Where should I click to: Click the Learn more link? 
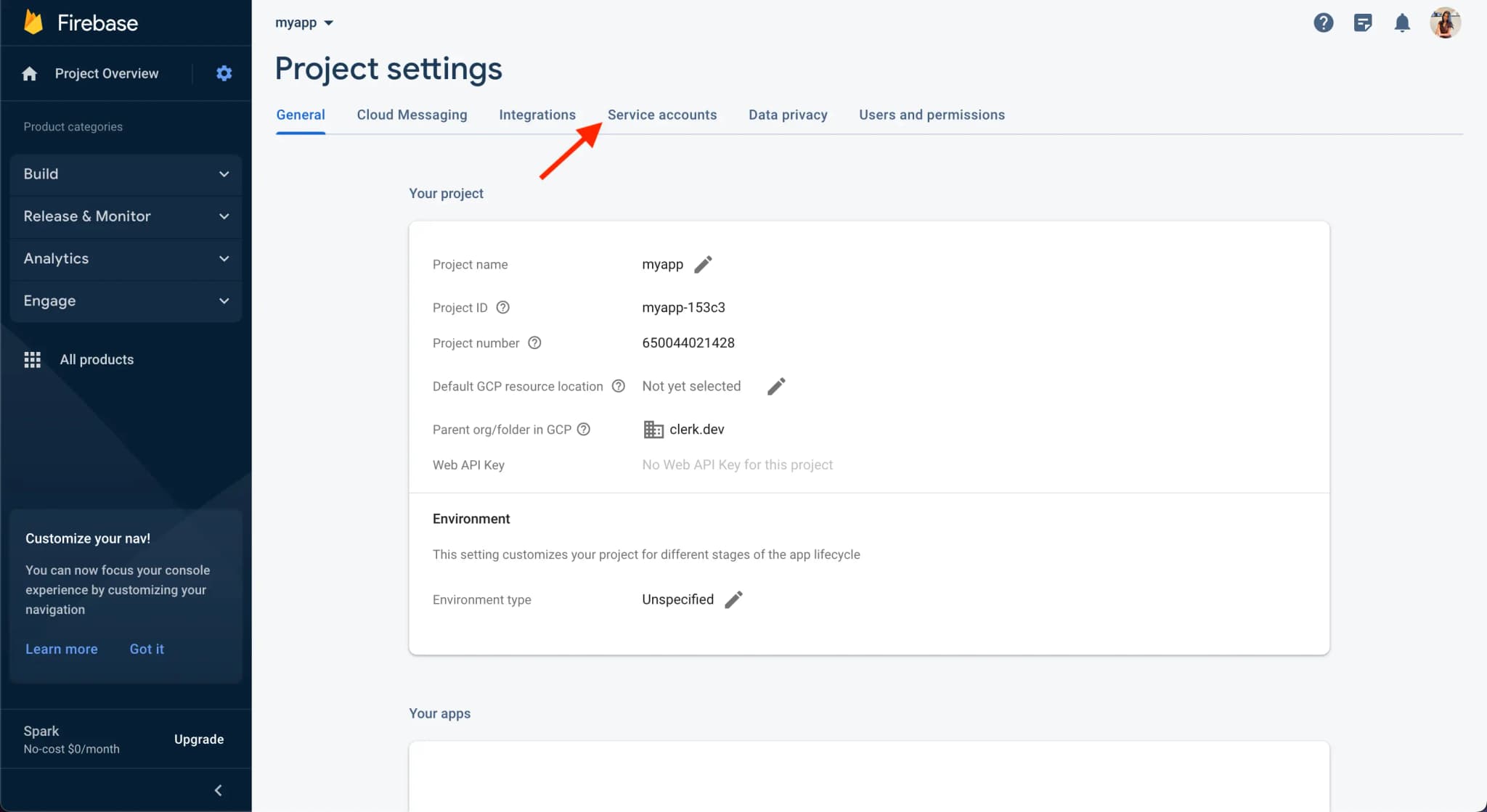pos(62,649)
